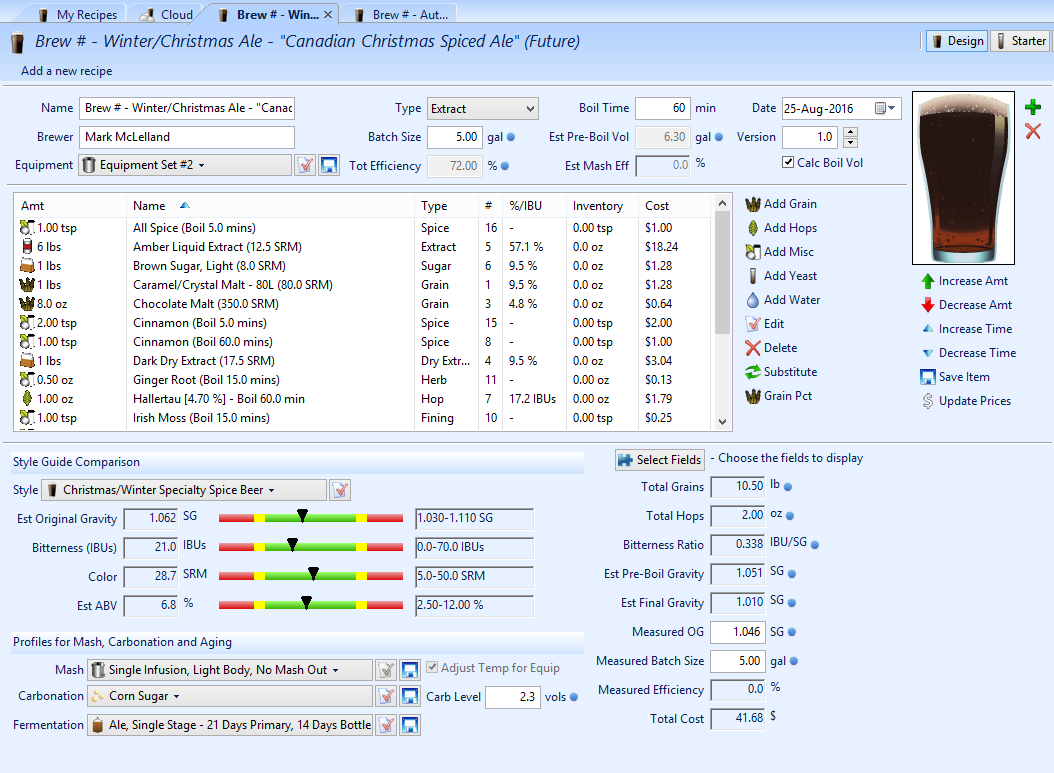Click Decrease Time option
This screenshot has height=773, width=1054.
pyautogui.click(x=969, y=353)
